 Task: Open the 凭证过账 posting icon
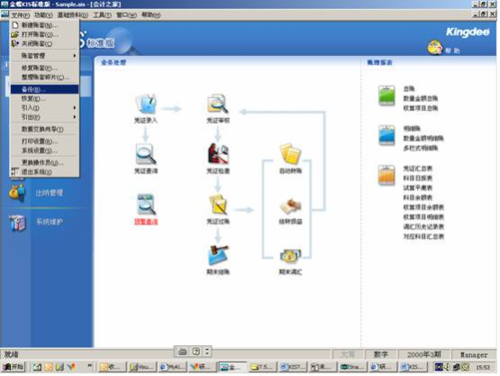coord(218,204)
